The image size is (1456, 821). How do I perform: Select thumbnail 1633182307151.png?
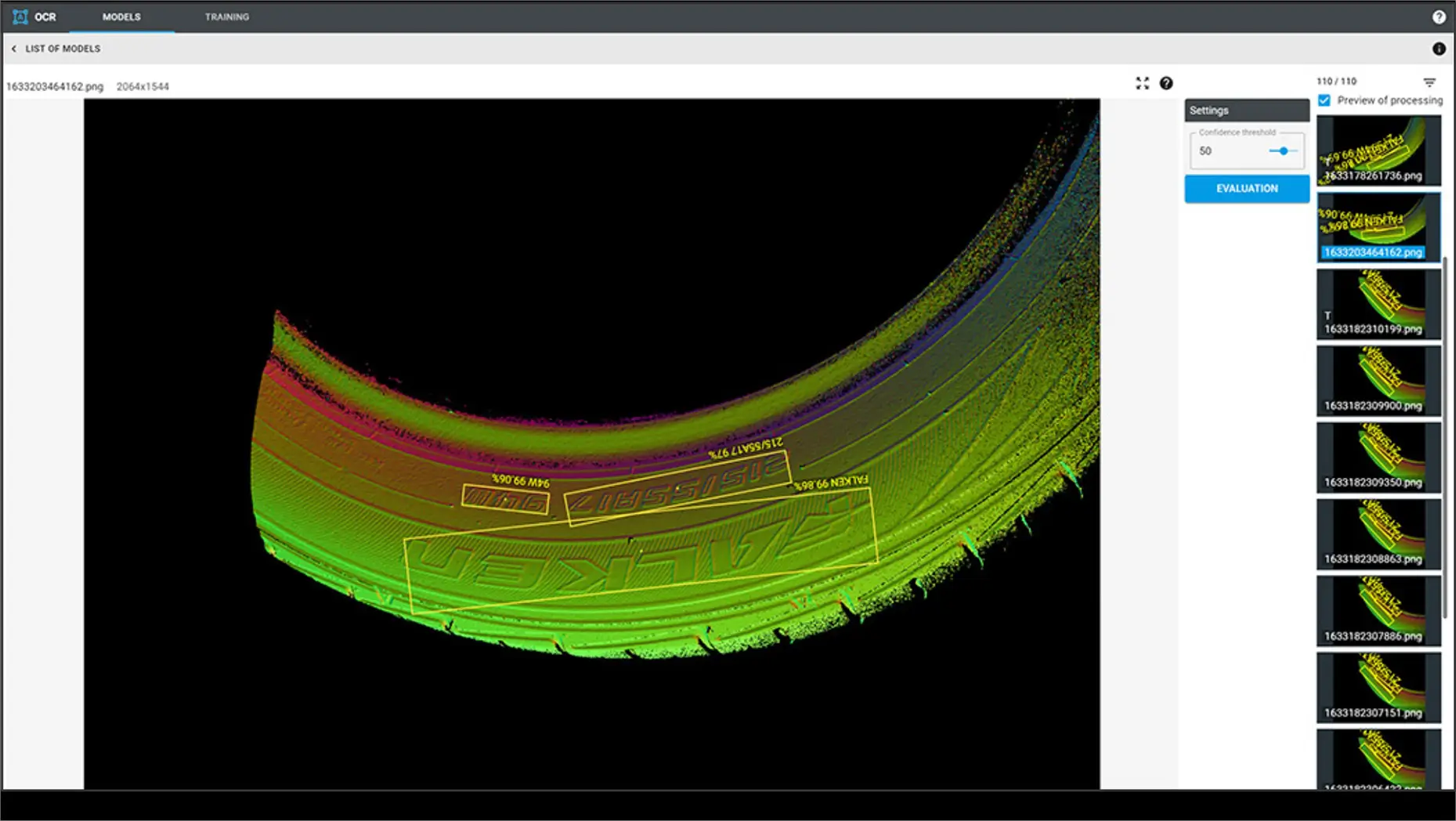point(1378,688)
